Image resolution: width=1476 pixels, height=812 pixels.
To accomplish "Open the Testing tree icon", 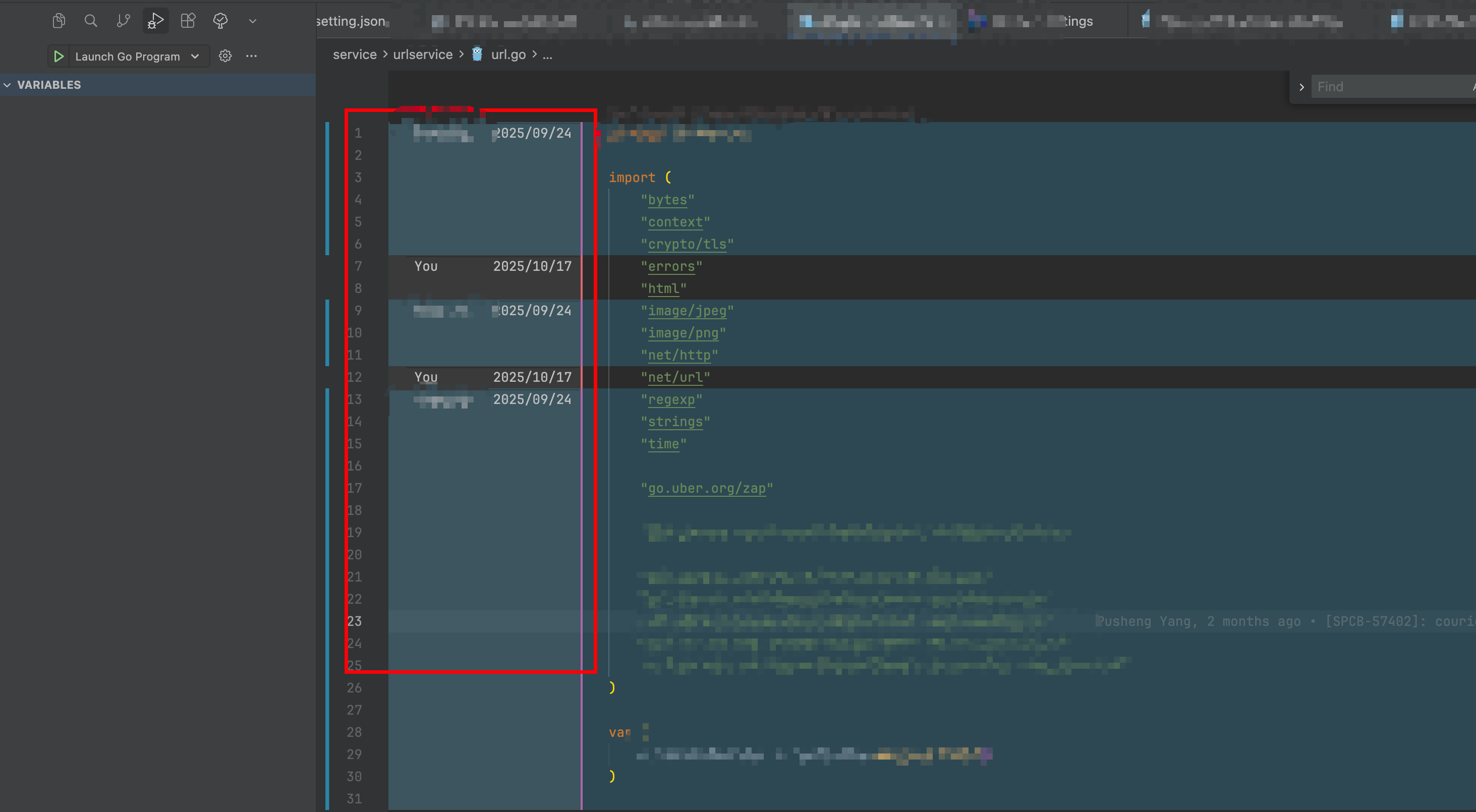I will point(220,21).
